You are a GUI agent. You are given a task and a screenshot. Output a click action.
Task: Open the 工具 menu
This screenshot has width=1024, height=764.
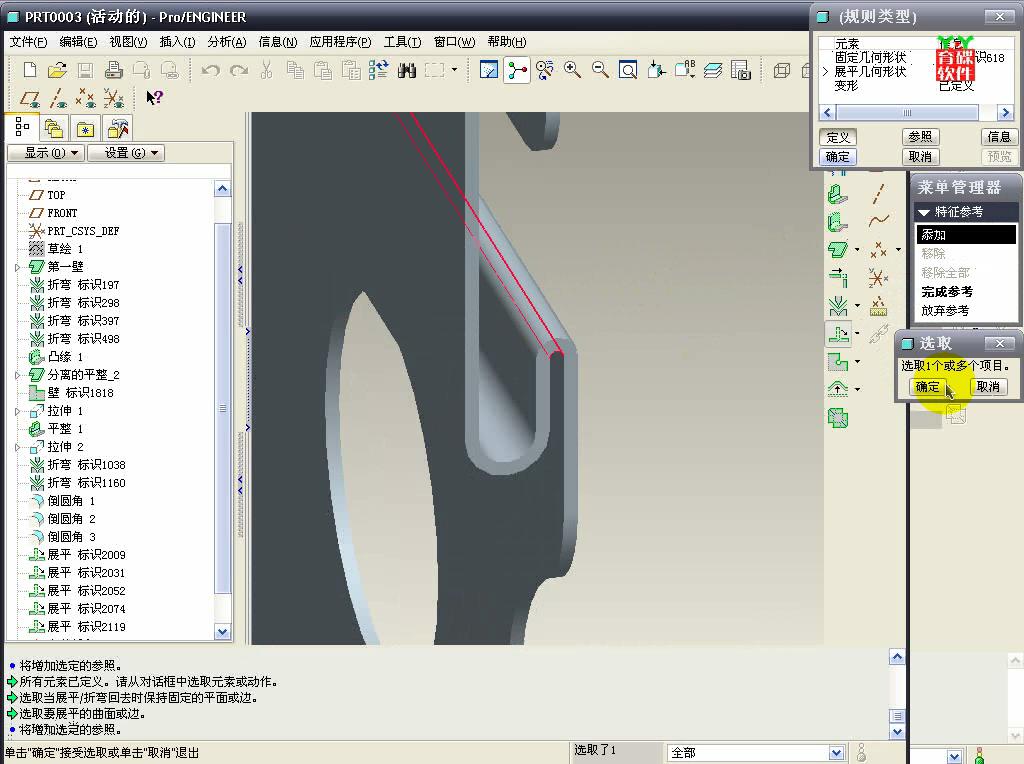(x=402, y=42)
